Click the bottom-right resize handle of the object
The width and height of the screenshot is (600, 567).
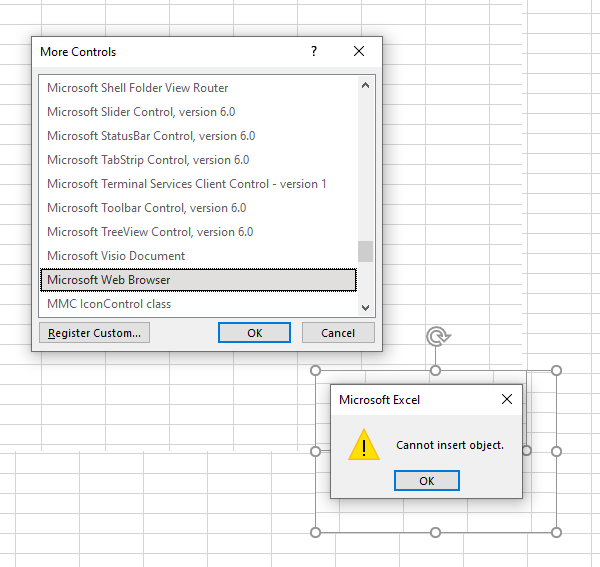pos(556,532)
